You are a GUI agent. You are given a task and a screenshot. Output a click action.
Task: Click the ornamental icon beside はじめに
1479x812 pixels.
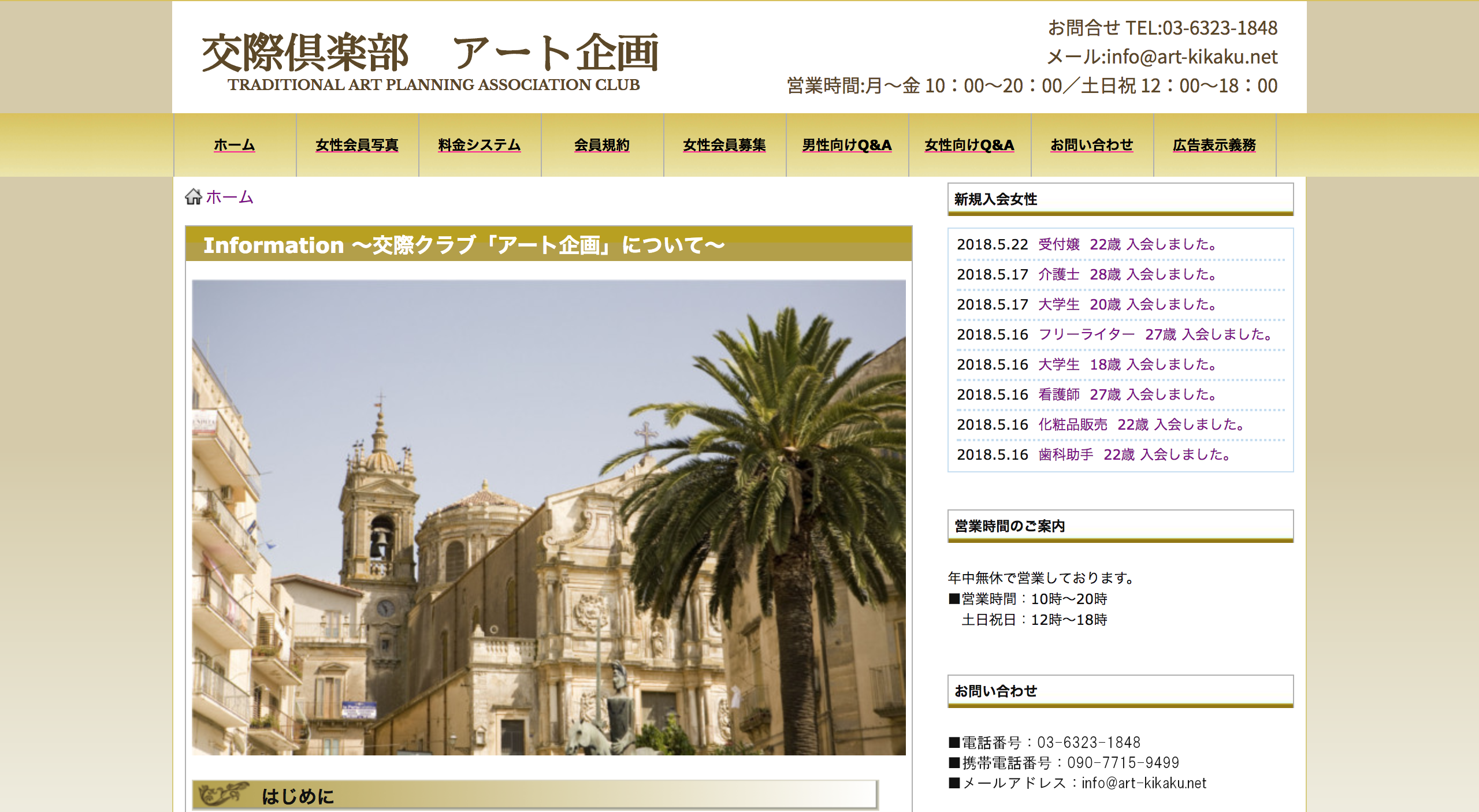coord(223,795)
